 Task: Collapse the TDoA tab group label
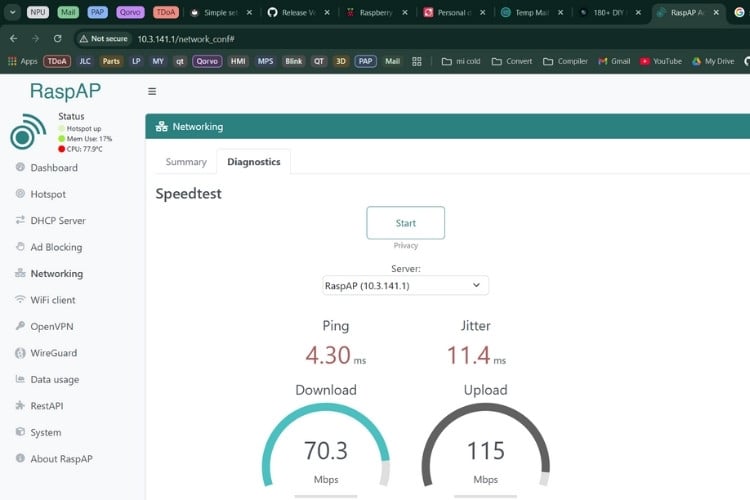point(165,12)
